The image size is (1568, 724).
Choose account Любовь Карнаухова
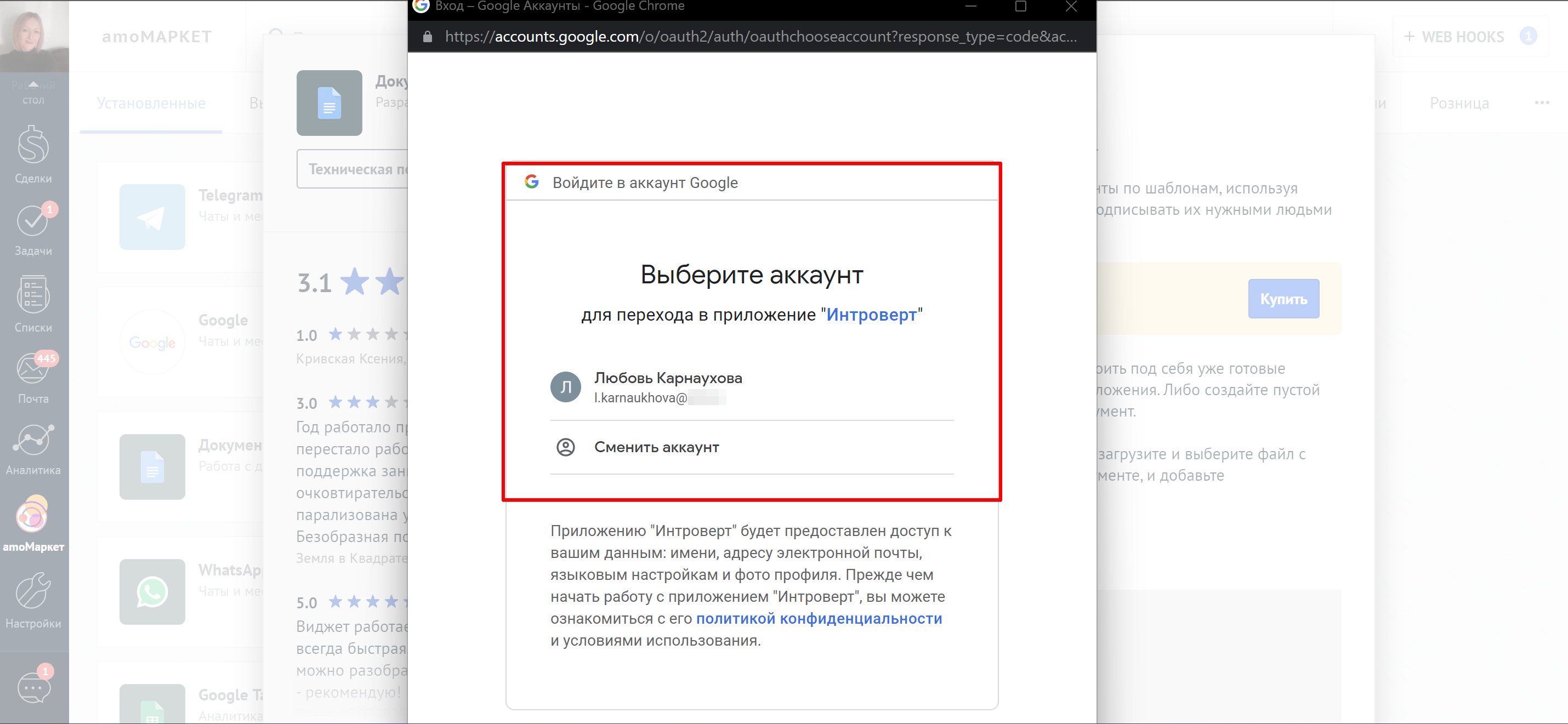click(x=752, y=387)
